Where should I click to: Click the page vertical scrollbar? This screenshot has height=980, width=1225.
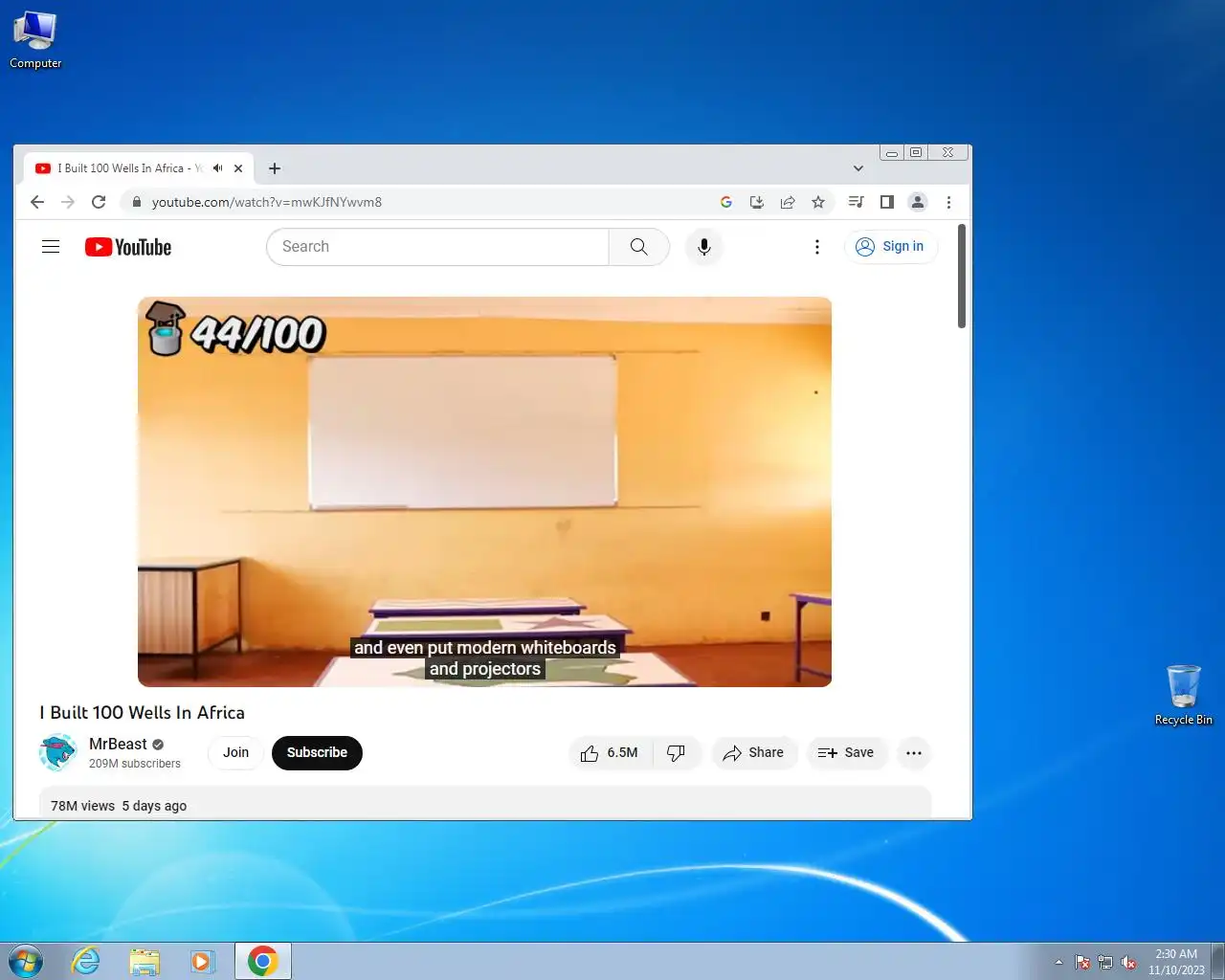click(962, 278)
